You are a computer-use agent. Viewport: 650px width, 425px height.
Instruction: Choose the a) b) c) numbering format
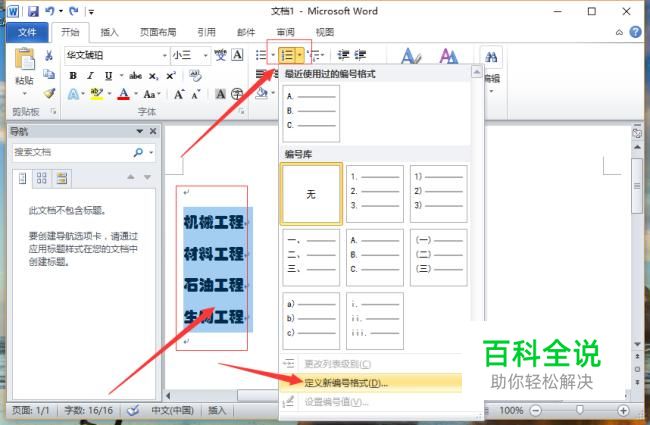click(x=311, y=321)
